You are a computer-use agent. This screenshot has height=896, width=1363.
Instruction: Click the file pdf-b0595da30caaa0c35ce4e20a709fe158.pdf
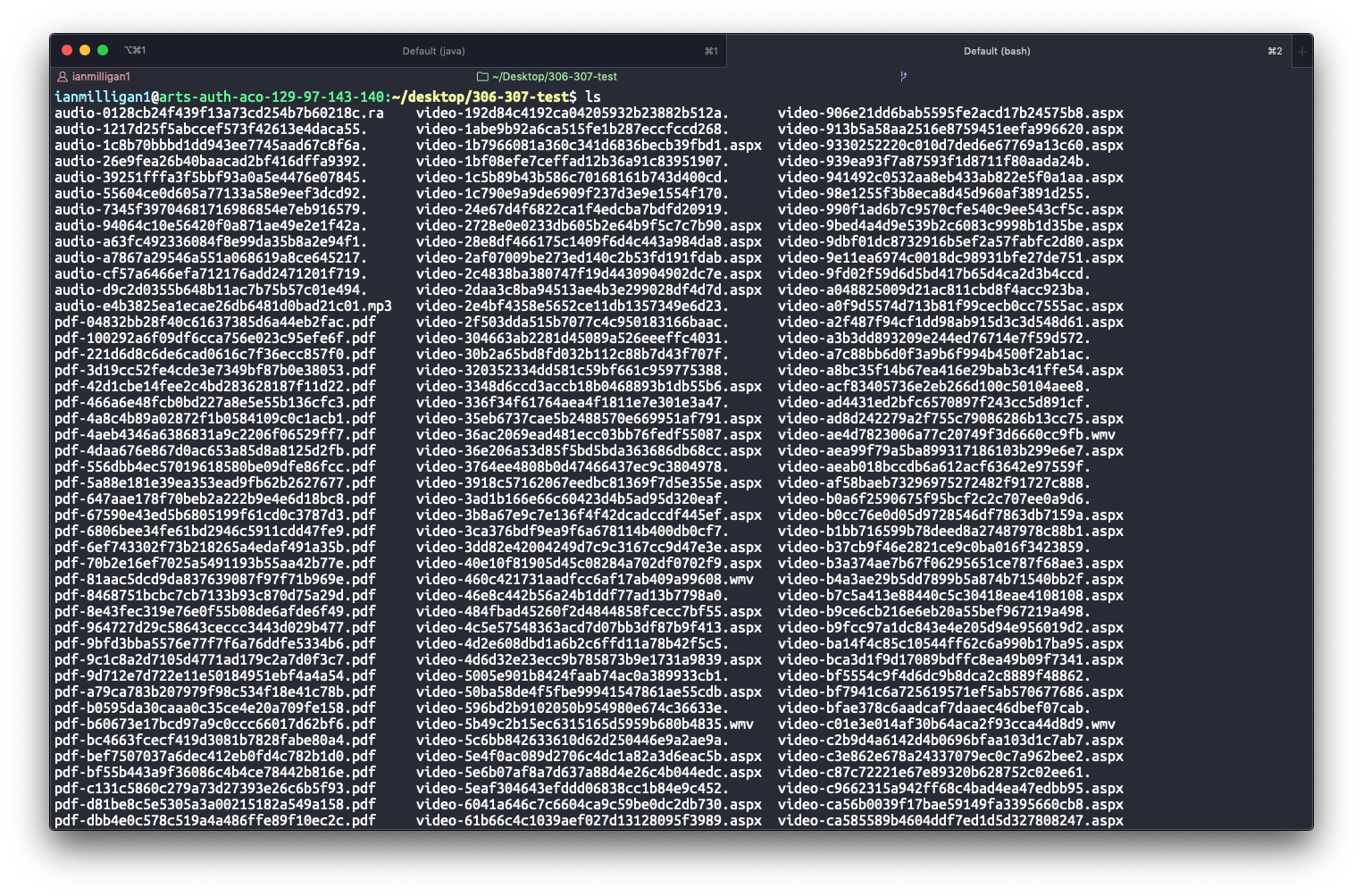coord(215,708)
